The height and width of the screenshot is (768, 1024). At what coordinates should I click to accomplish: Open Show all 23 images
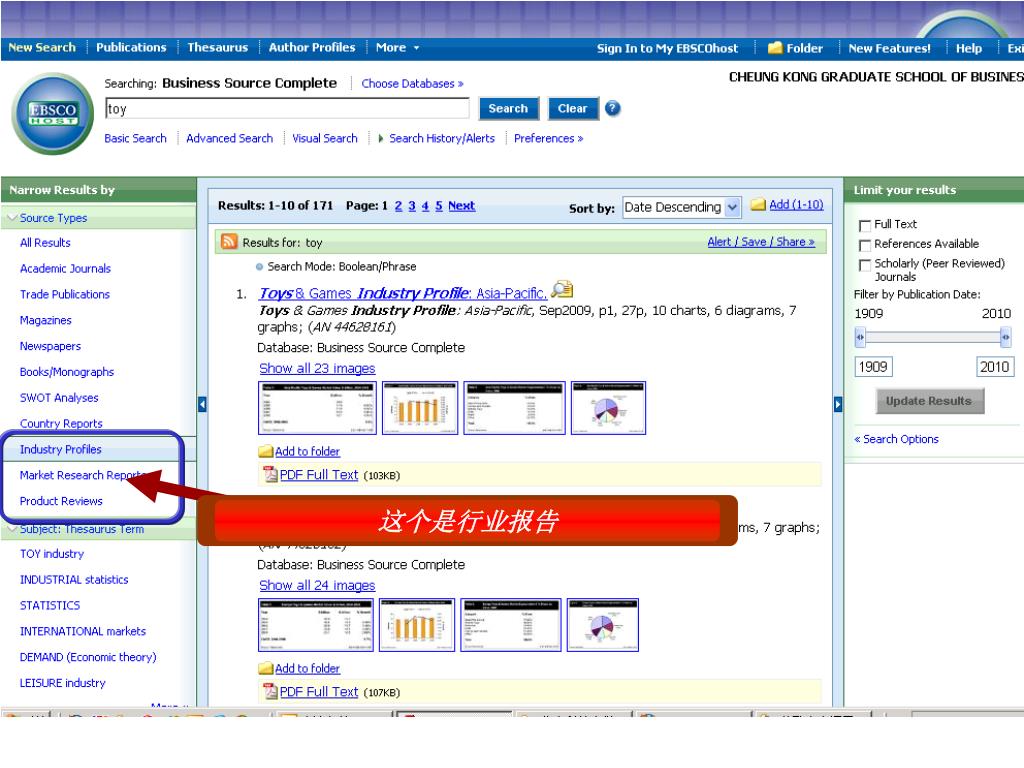pos(317,368)
